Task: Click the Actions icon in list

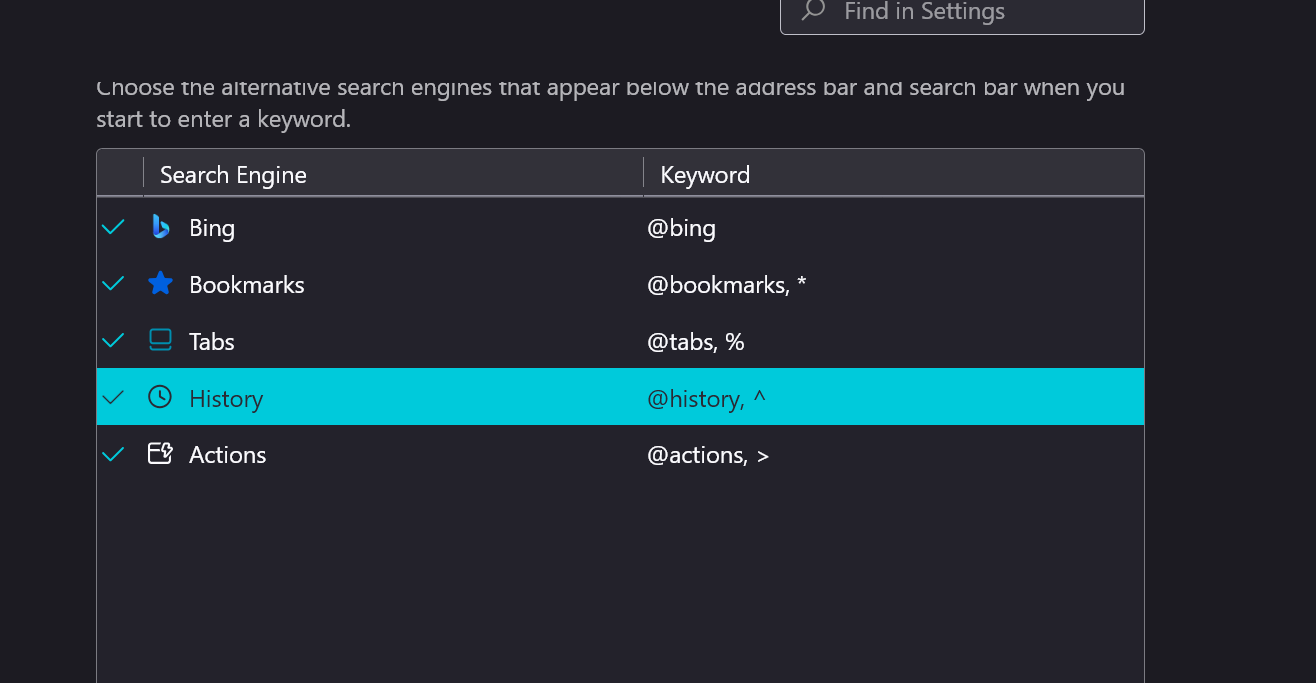Action: 160,454
